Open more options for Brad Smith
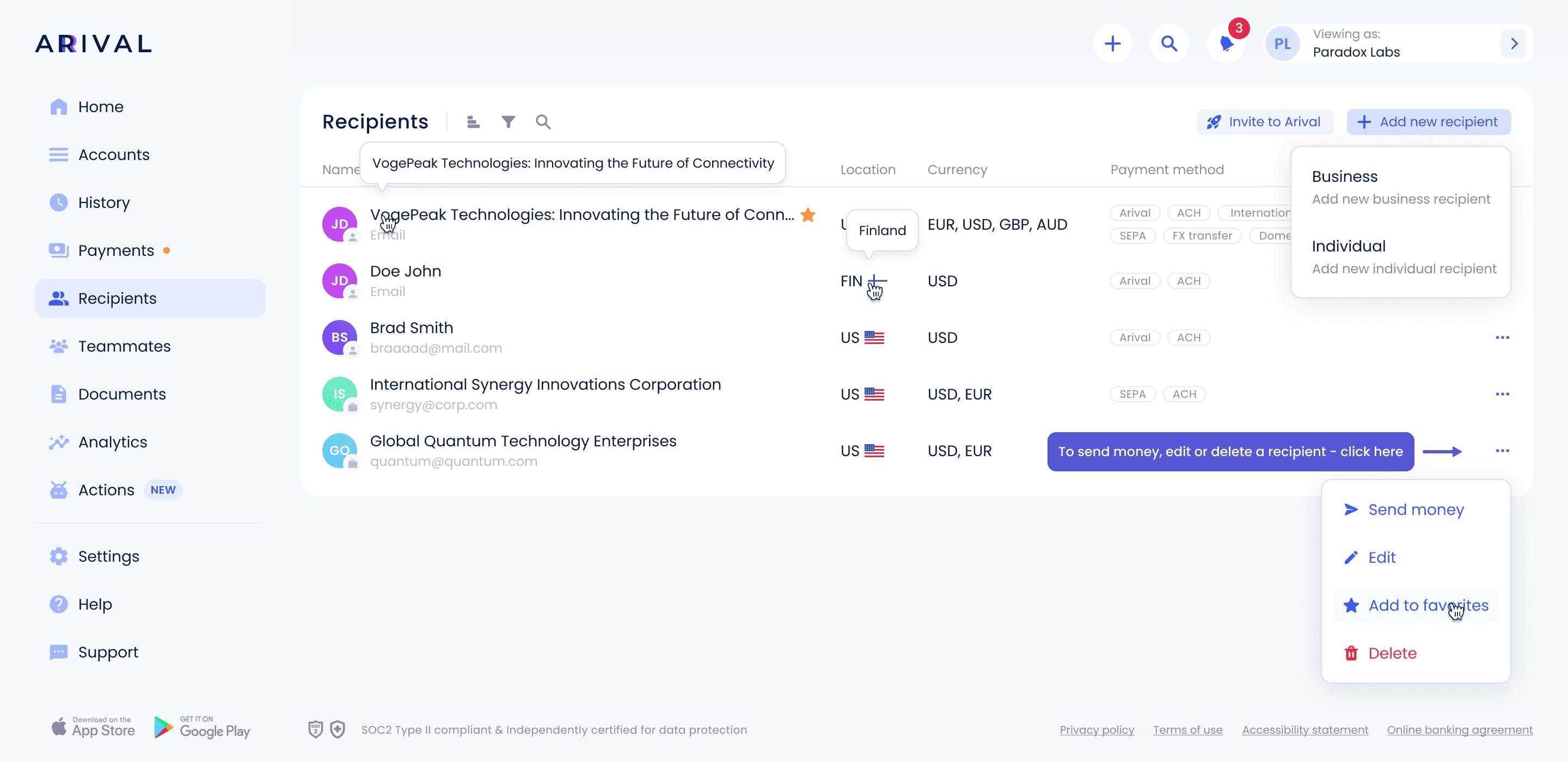The image size is (1568, 762). coord(1502,338)
